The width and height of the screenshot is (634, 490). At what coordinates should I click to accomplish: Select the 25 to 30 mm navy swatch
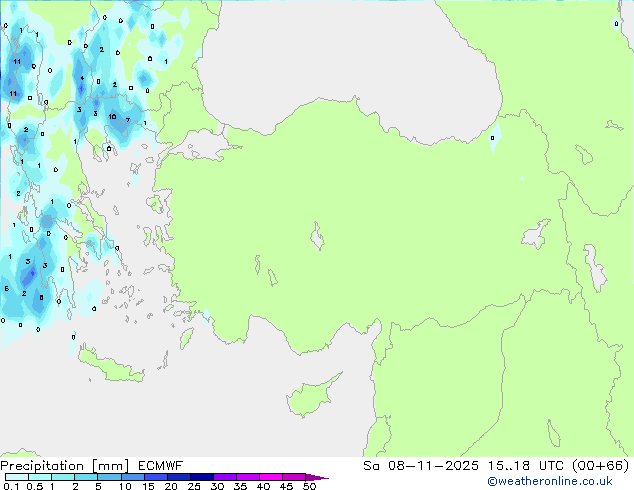point(201,477)
